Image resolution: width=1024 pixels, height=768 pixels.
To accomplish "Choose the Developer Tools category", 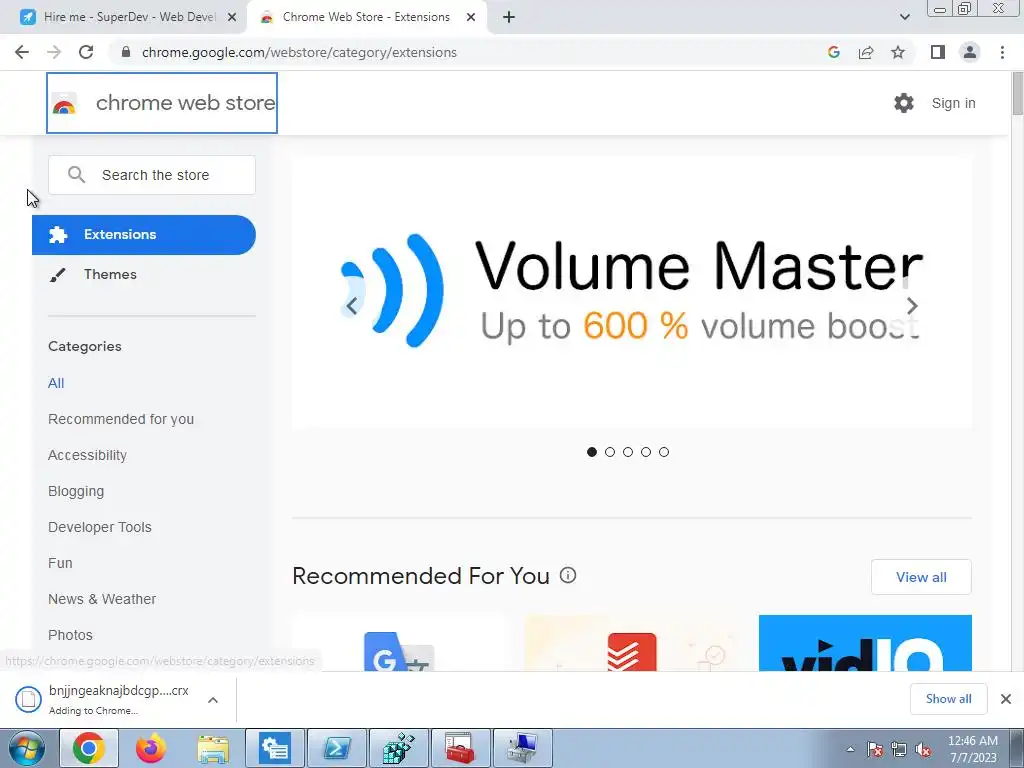I will pos(100,527).
